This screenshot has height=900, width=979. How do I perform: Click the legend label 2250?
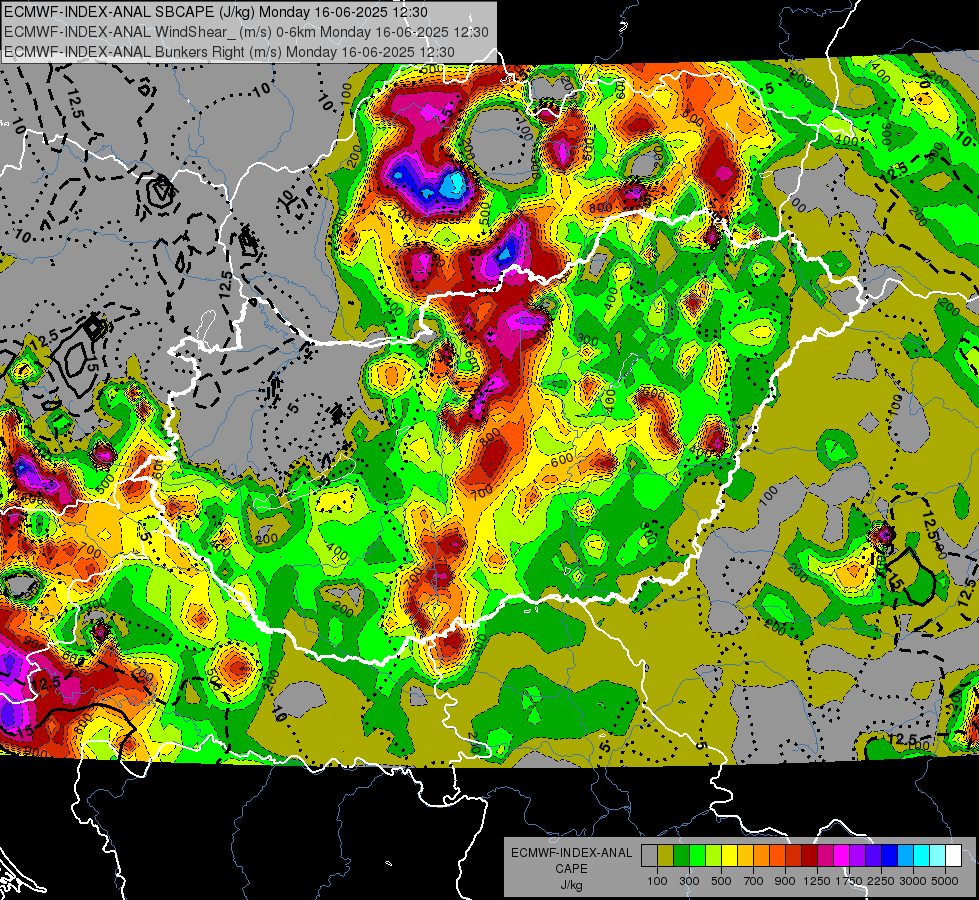pos(881,881)
